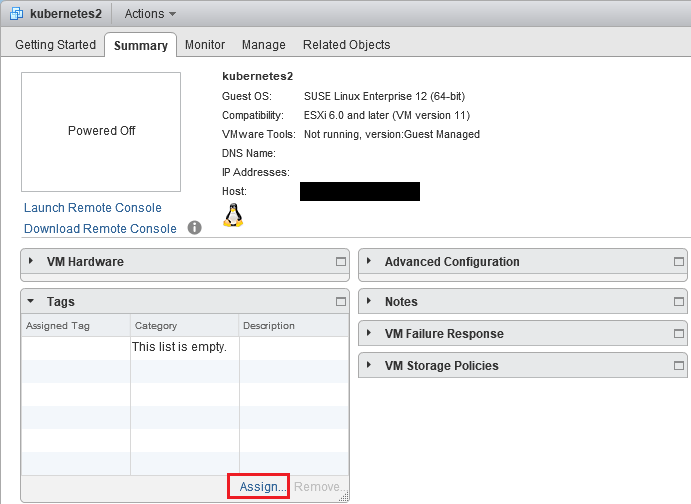Click the kubernetes2 VM icon in header

pyautogui.click(x=16, y=14)
